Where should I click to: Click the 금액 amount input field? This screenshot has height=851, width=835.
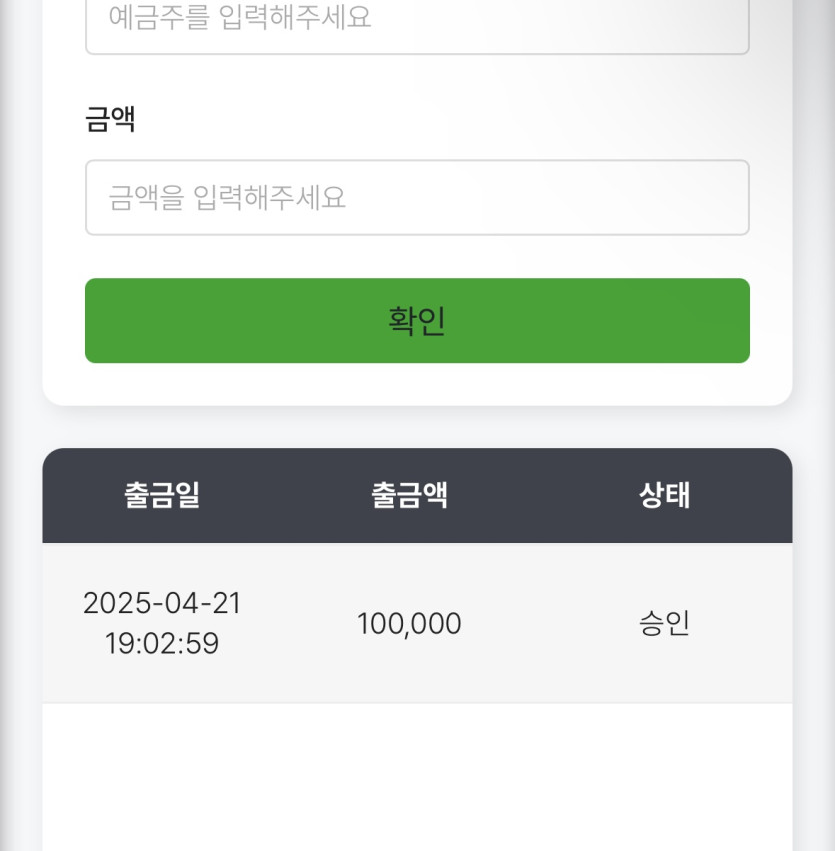[x=417, y=198]
